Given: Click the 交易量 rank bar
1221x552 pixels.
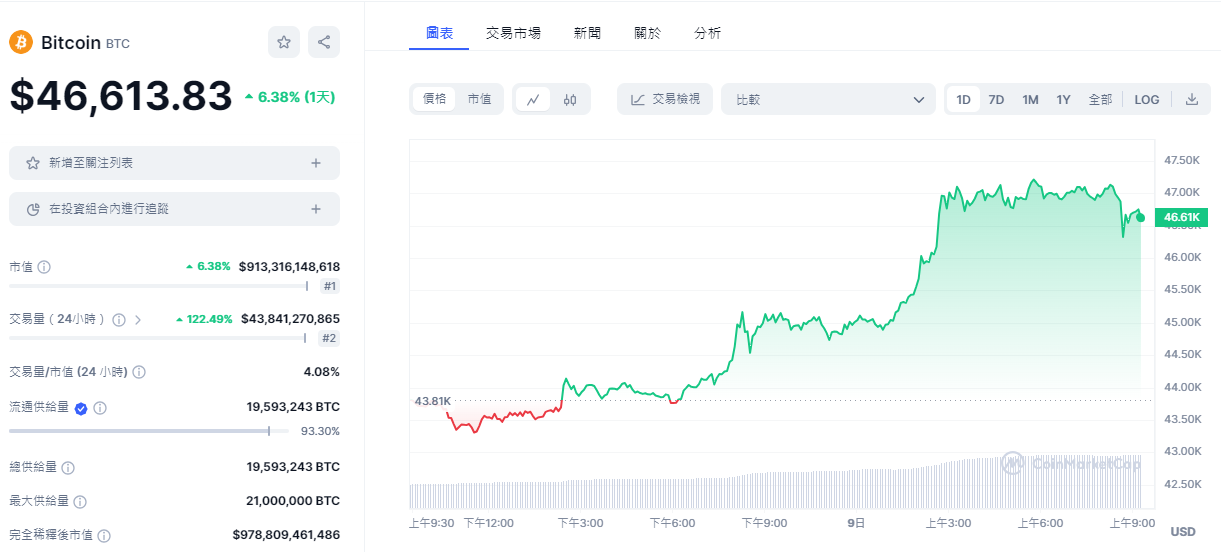Looking at the screenshot, I should (159, 338).
